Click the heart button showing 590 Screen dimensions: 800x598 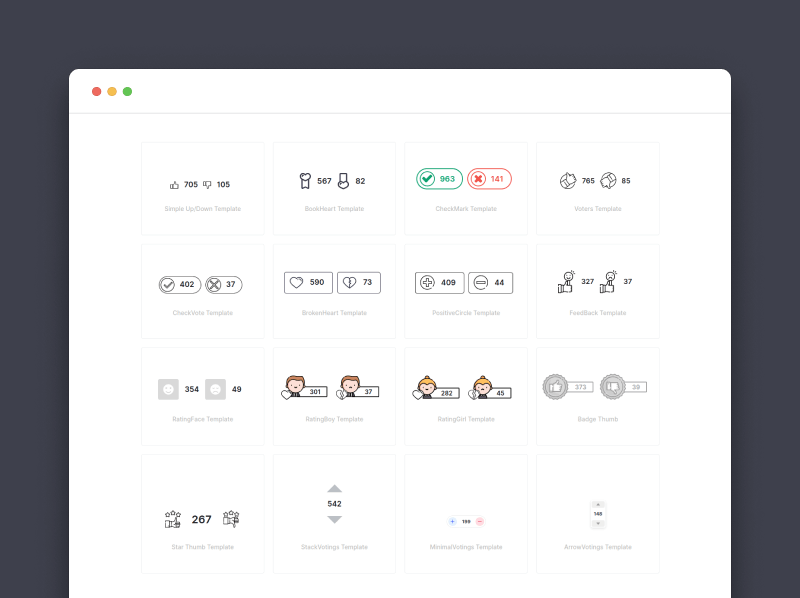coord(308,283)
